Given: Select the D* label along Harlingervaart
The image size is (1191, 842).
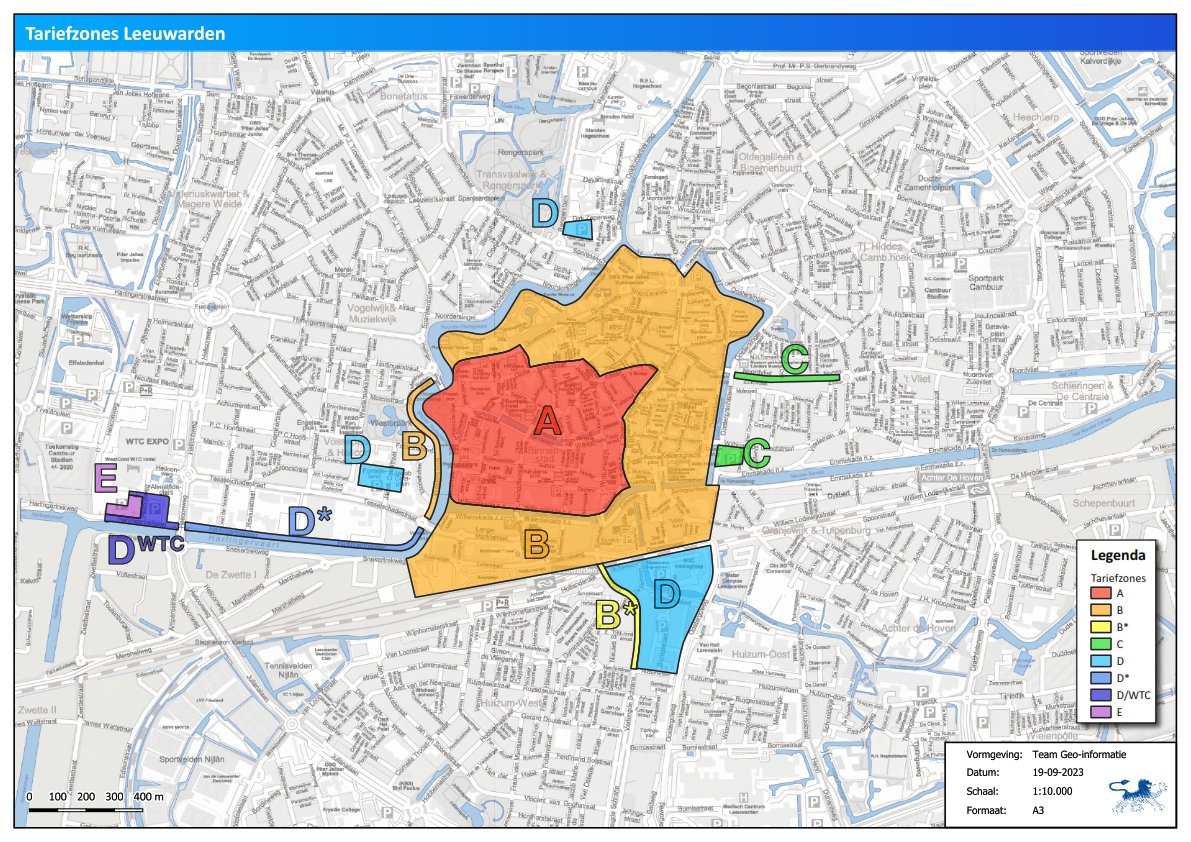Looking at the screenshot, I should (309, 520).
